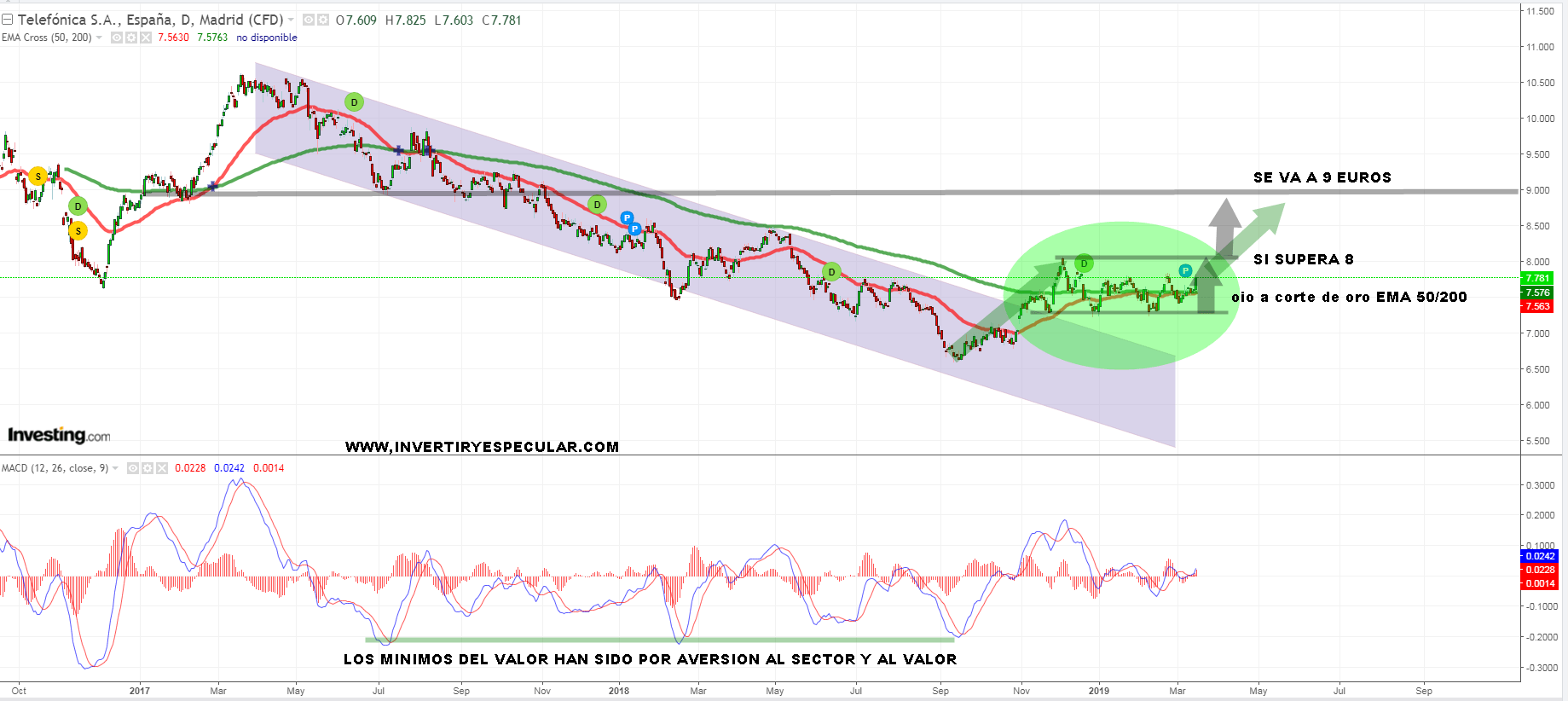The width and height of the screenshot is (1568, 701).
Task: Collapse the Telefónica chart legend box
Action: 7,20
